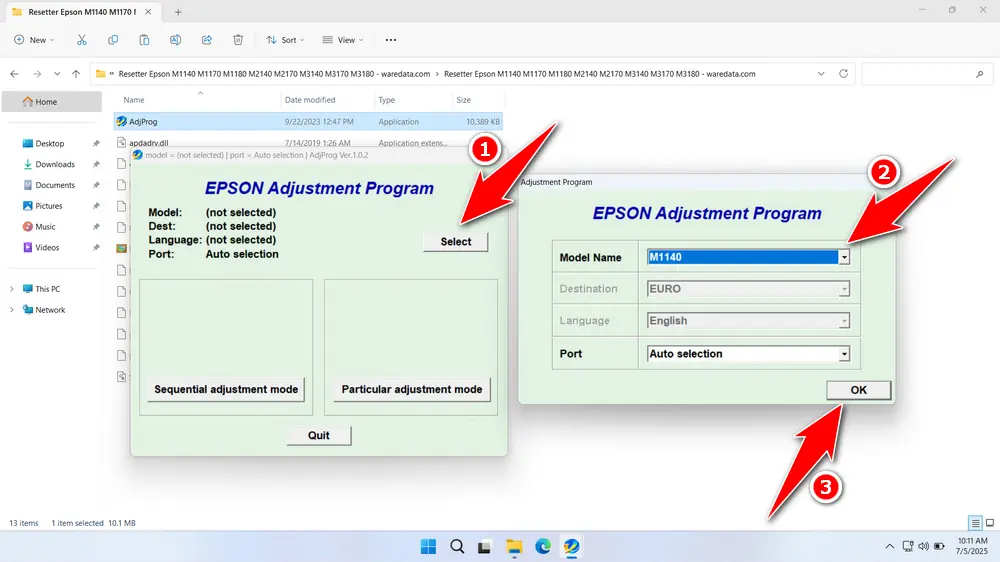1000x562 pixels.
Task: Open recent locations chevron
Action: (x=57, y=74)
